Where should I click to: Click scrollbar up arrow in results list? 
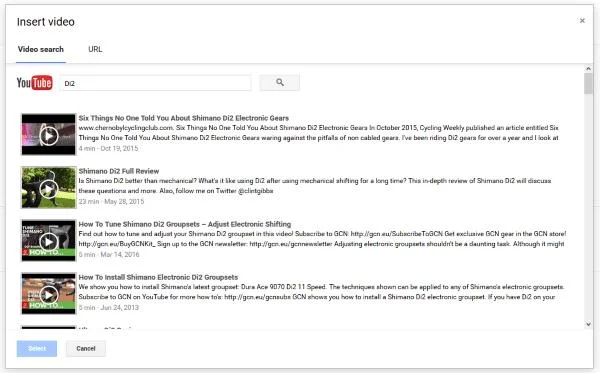click(589, 68)
